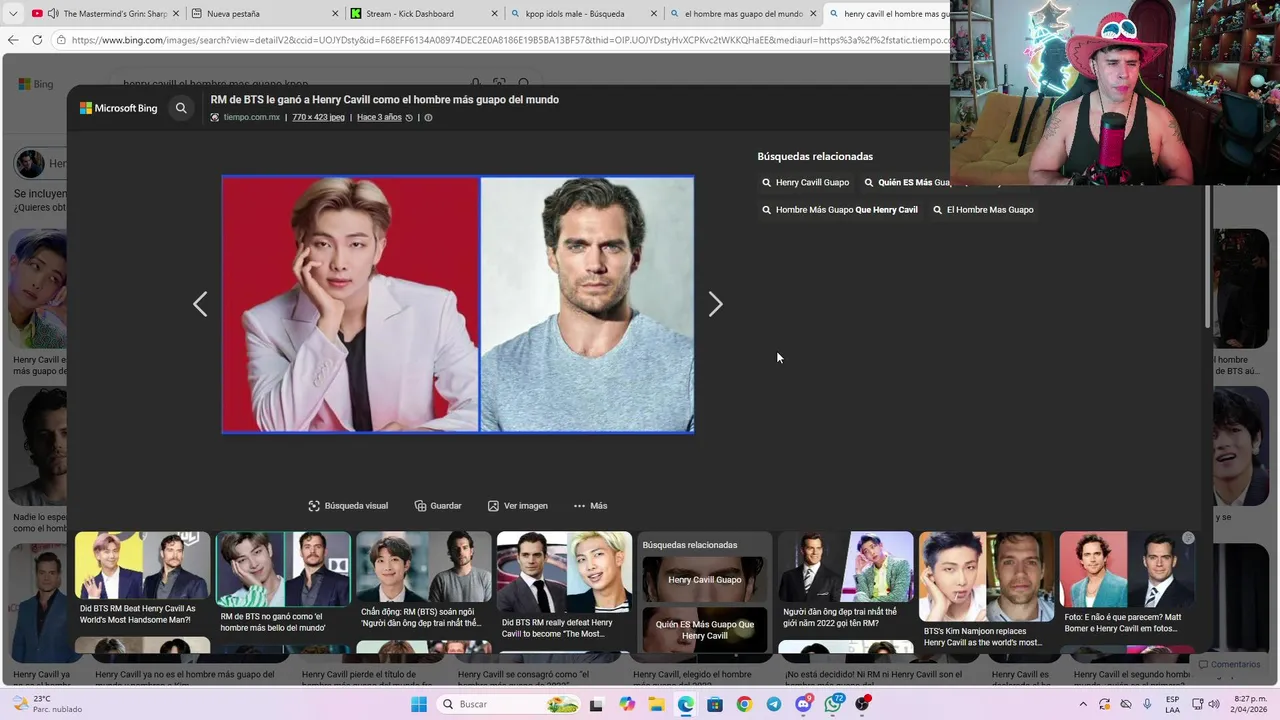Open File Explorer from the taskbar
1280x720 pixels.
click(x=656, y=704)
